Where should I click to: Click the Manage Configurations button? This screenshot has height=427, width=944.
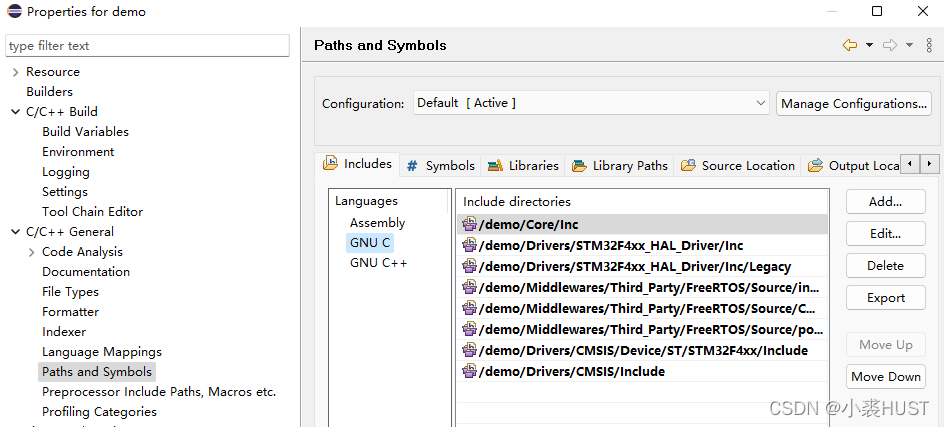point(854,104)
